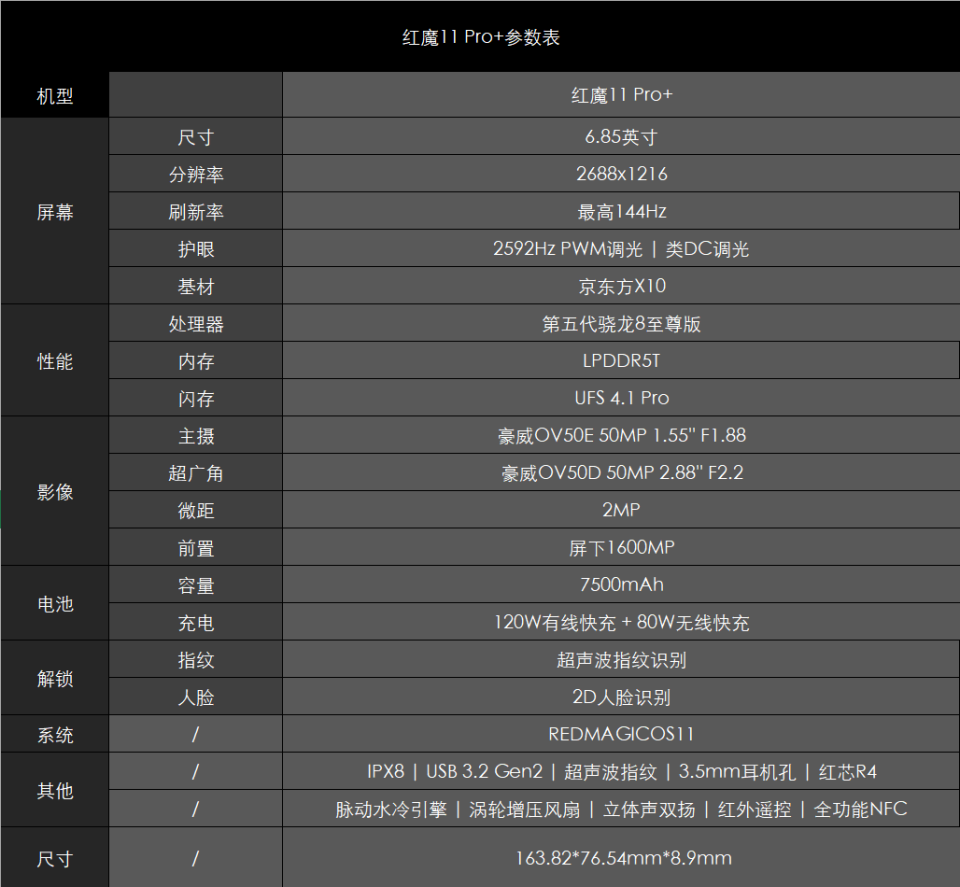Image resolution: width=960 pixels, height=887 pixels.
Task: Click the 2688x1216 resolution value
Action: [x=621, y=174]
